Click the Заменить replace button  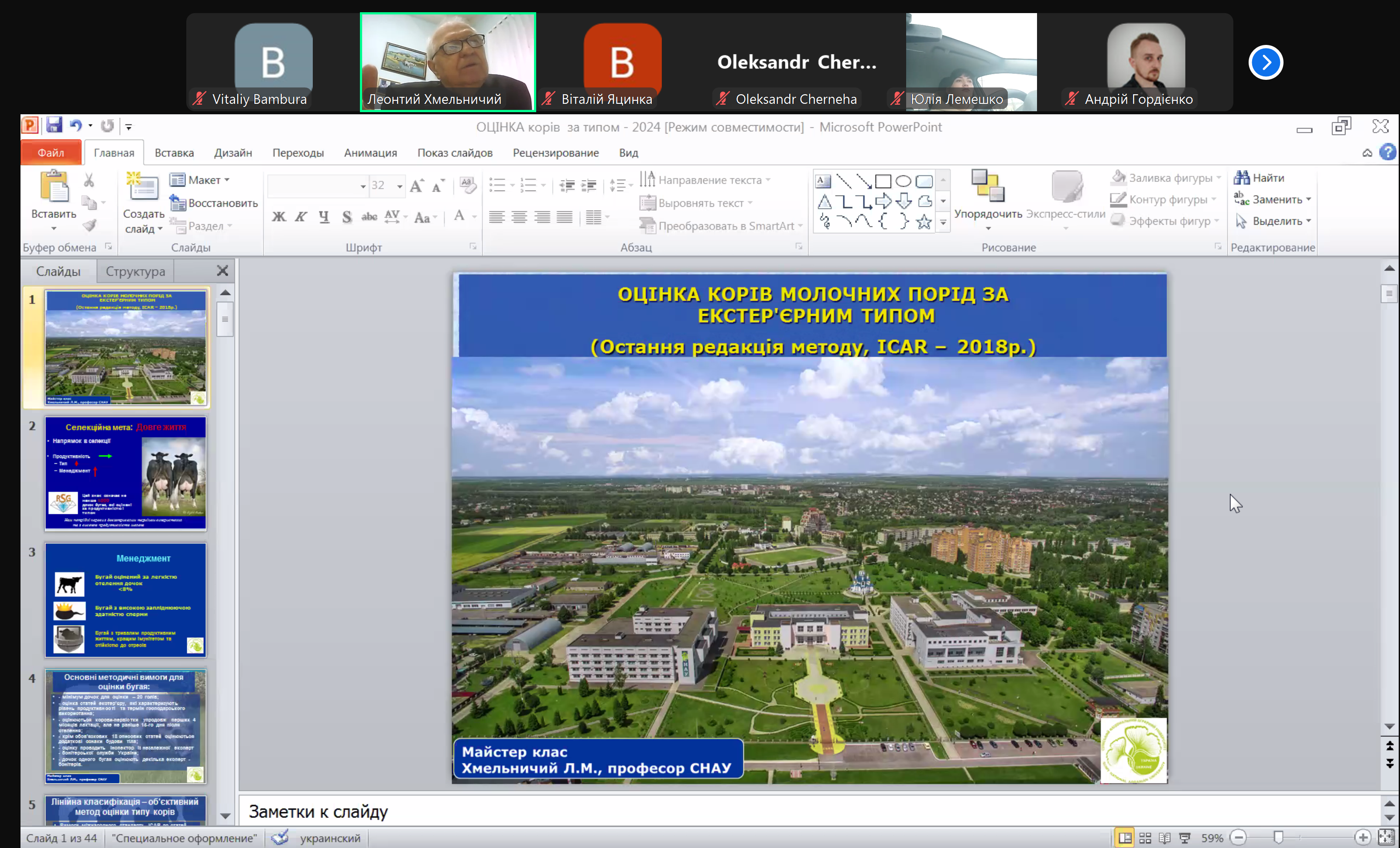(x=1273, y=199)
